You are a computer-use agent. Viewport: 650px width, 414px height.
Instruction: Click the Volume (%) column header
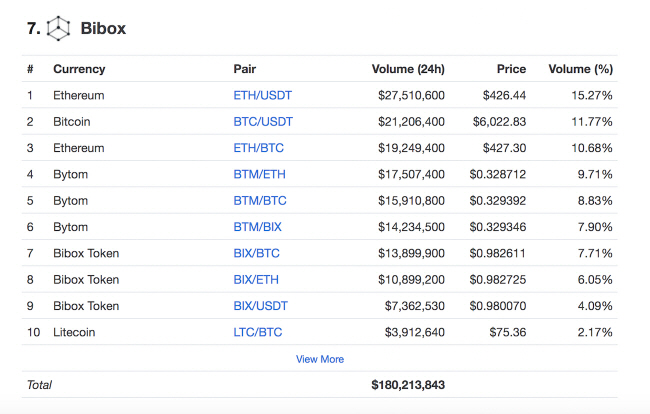tap(580, 69)
